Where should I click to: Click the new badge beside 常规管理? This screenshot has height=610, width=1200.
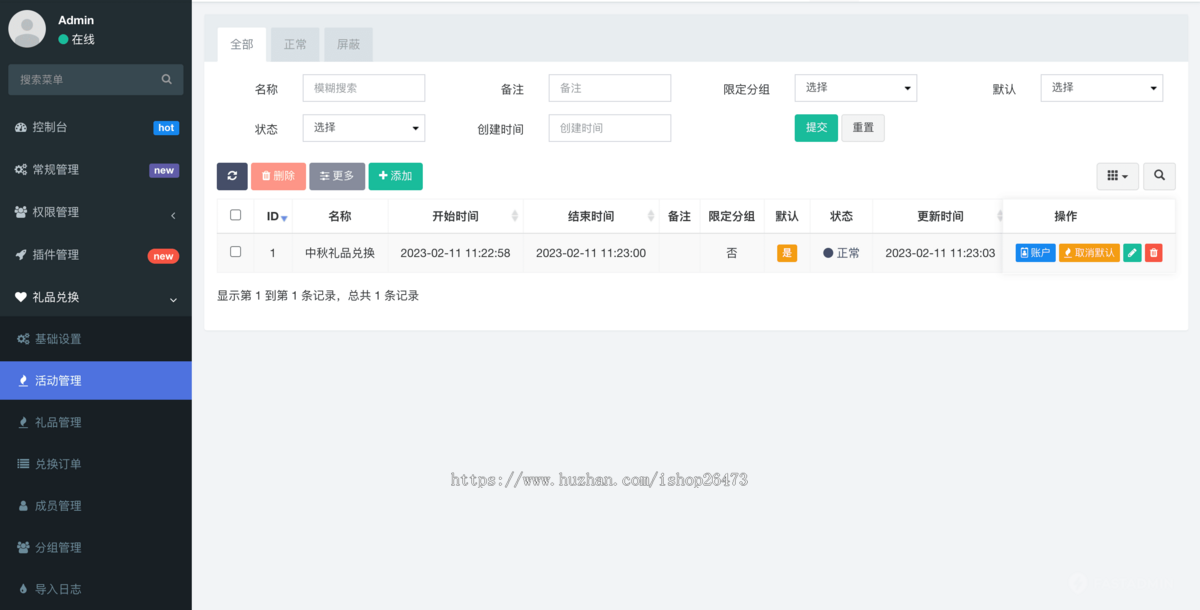point(164,171)
